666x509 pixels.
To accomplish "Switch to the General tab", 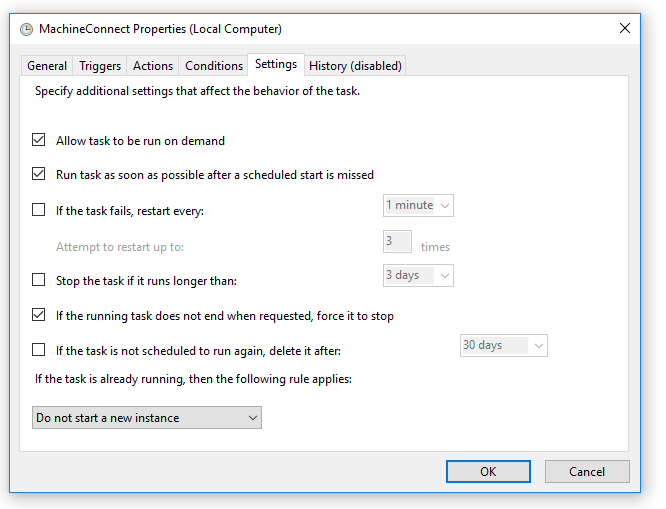I will [47, 66].
